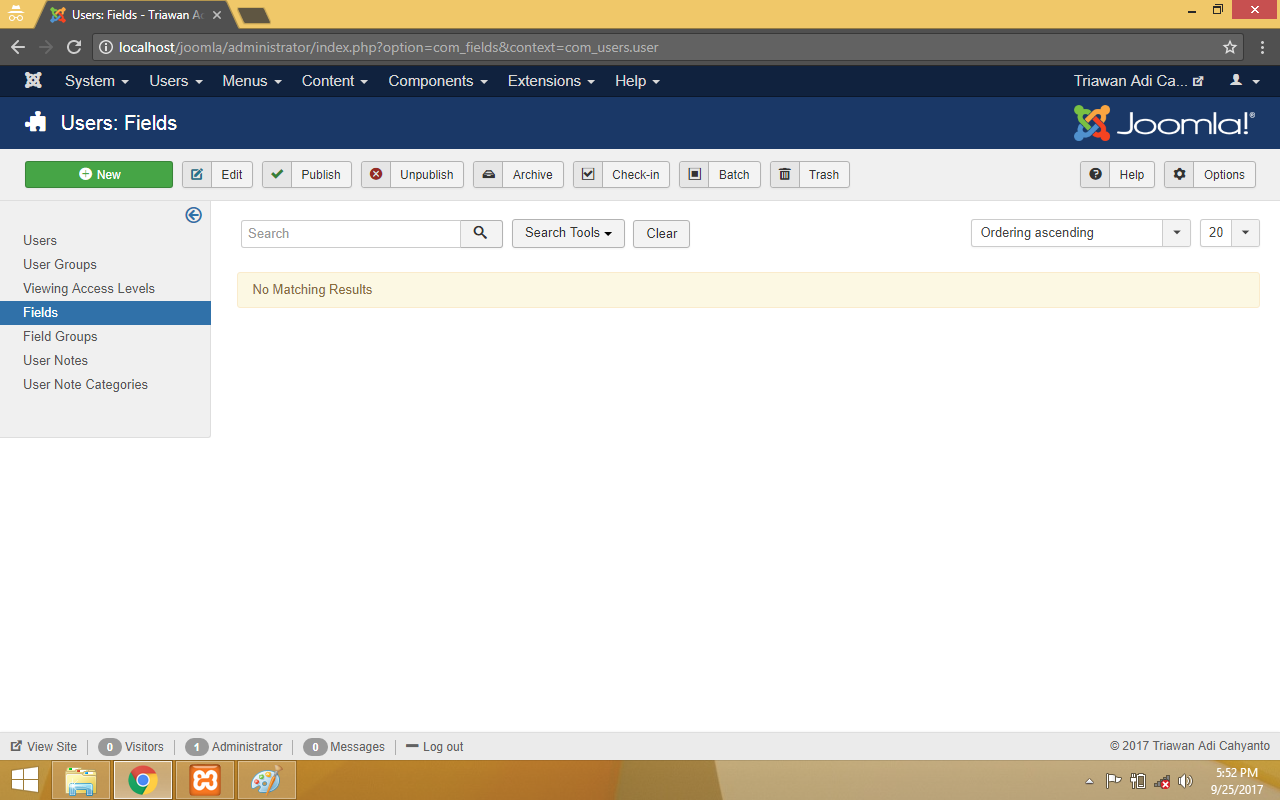The image size is (1280, 800).
Task: Create a new field with New button
Action: tap(99, 174)
